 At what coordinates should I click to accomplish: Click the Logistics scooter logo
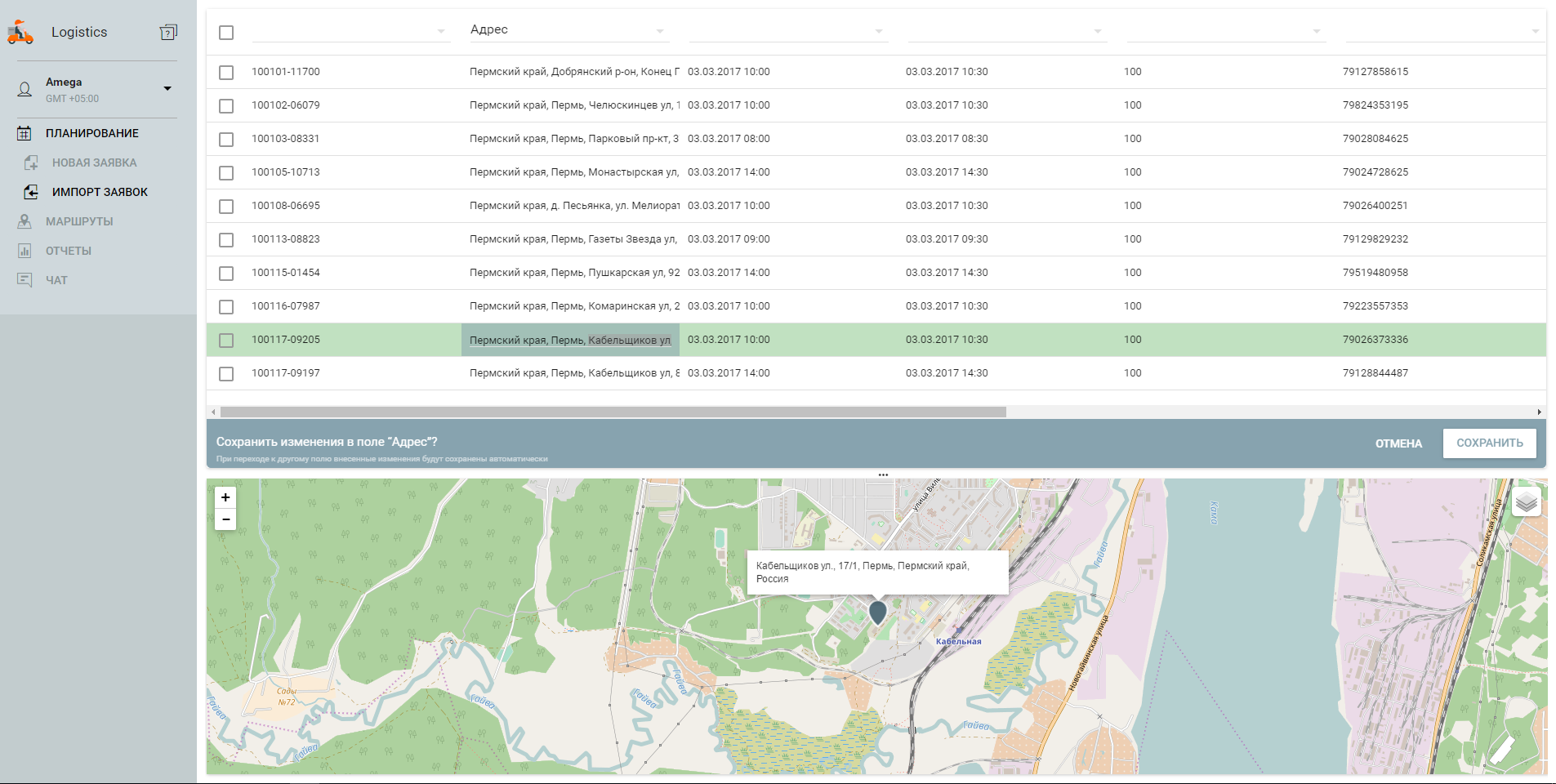pyautogui.click(x=20, y=32)
